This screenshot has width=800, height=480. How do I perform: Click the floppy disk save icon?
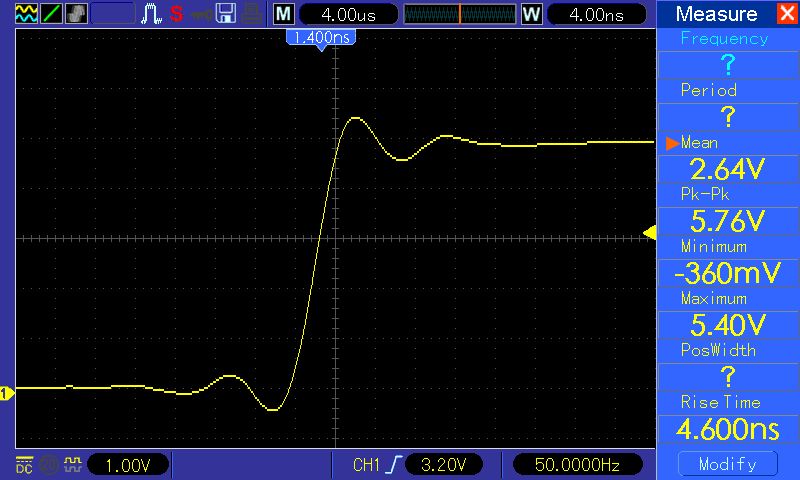[226, 14]
